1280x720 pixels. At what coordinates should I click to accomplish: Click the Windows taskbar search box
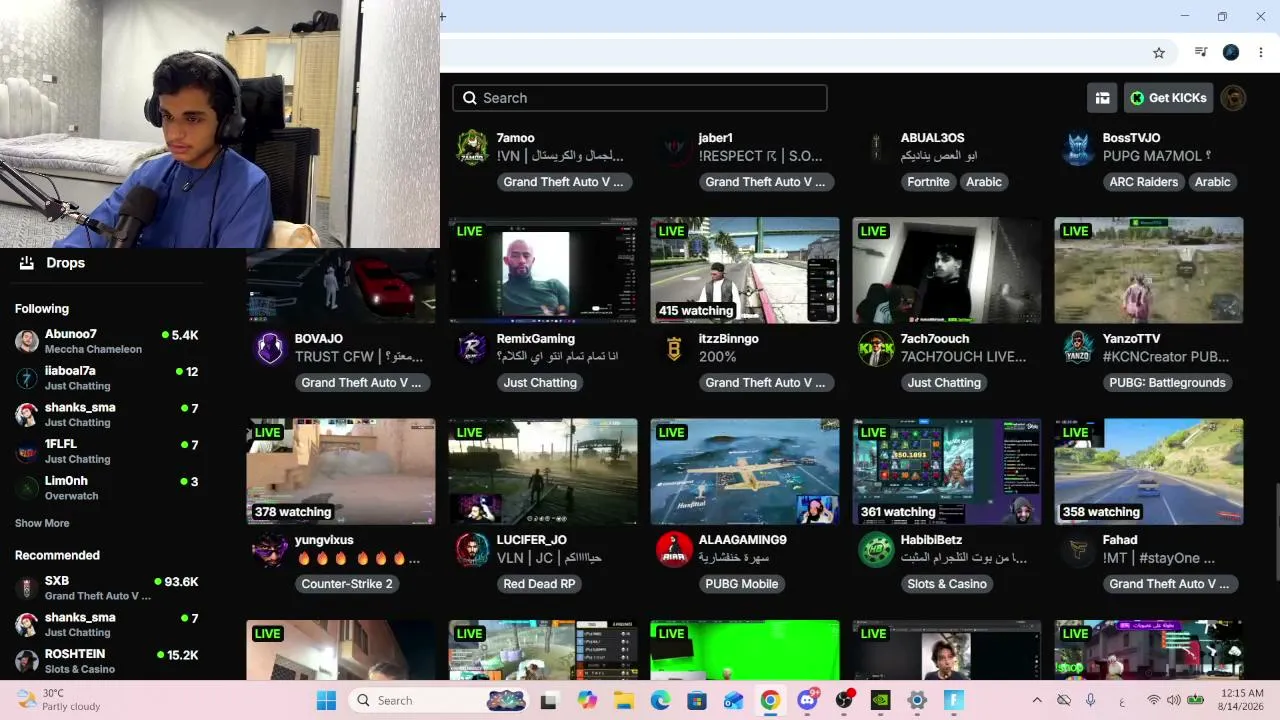click(440, 700)
